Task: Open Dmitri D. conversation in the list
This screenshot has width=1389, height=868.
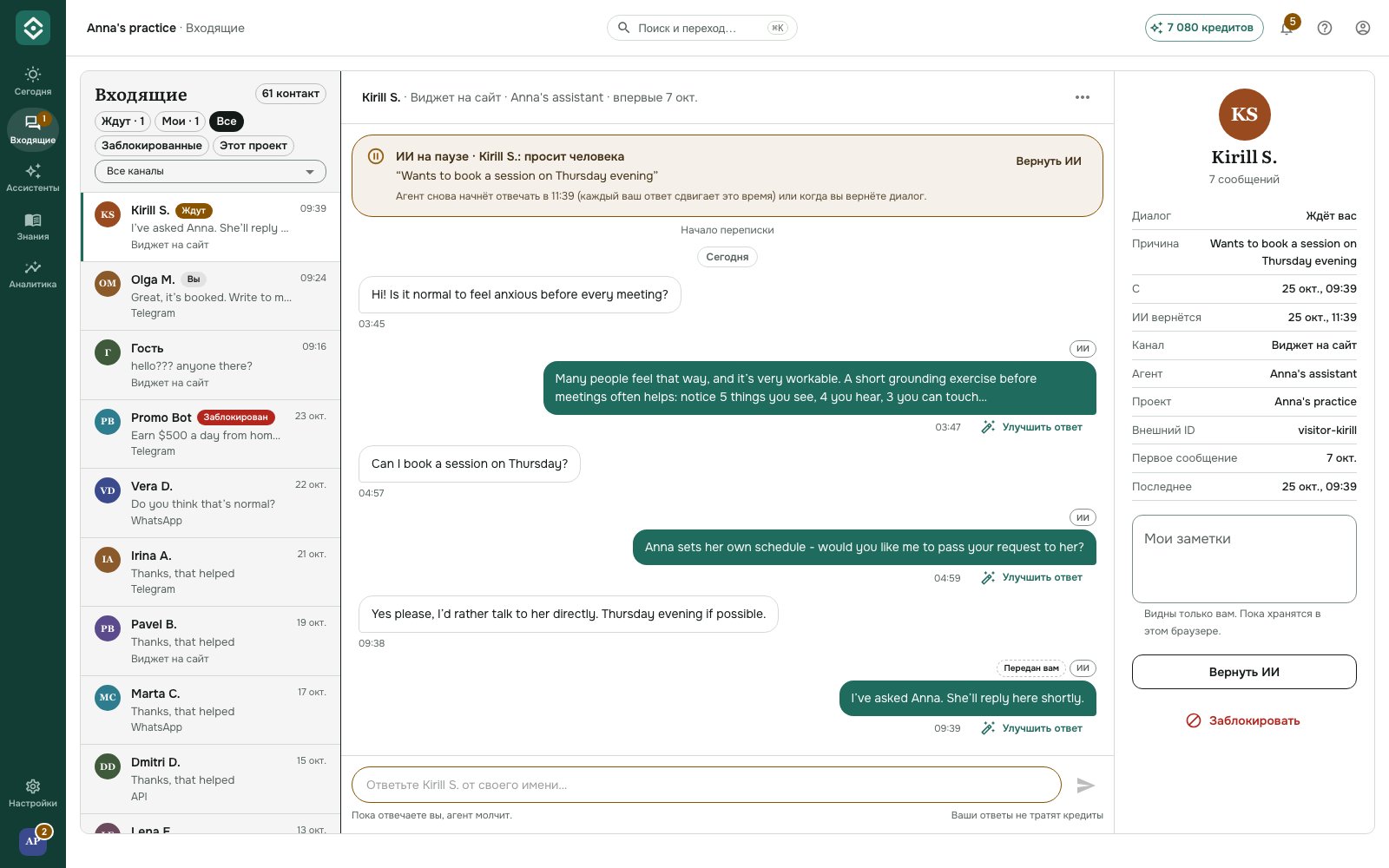Action: click(211, 779)
